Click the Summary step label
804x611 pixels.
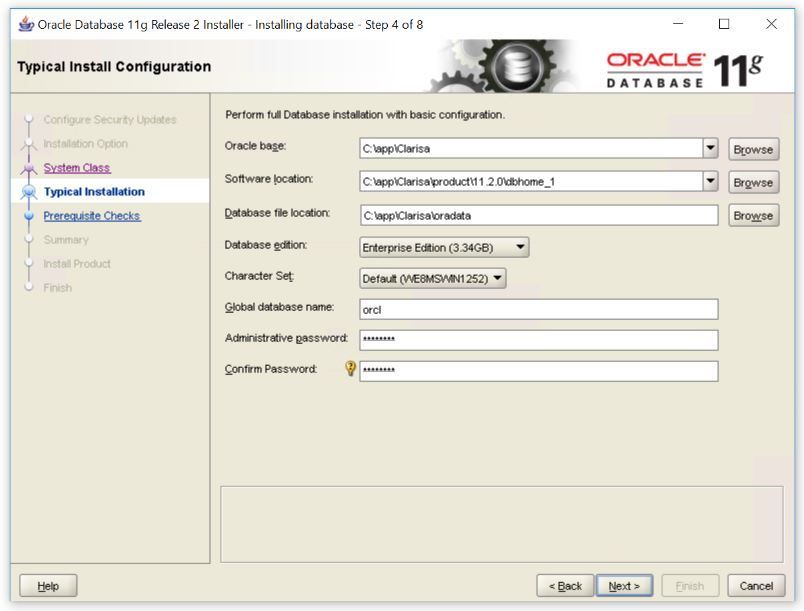coord(66,240)
